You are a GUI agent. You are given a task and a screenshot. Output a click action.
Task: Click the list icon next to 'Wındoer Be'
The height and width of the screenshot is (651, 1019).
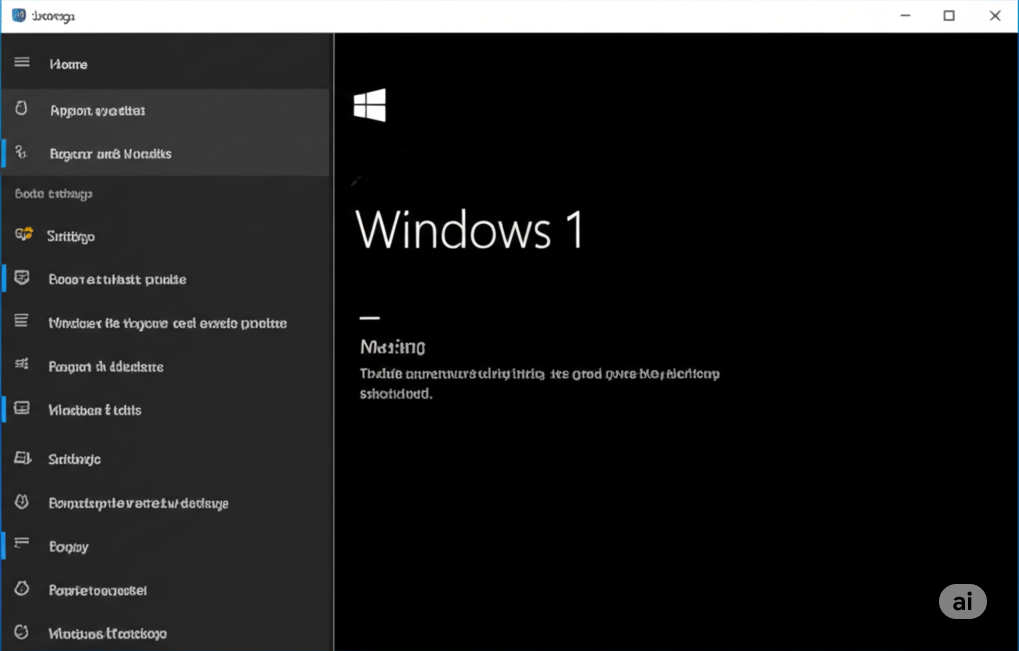click(x=21, y=320)
